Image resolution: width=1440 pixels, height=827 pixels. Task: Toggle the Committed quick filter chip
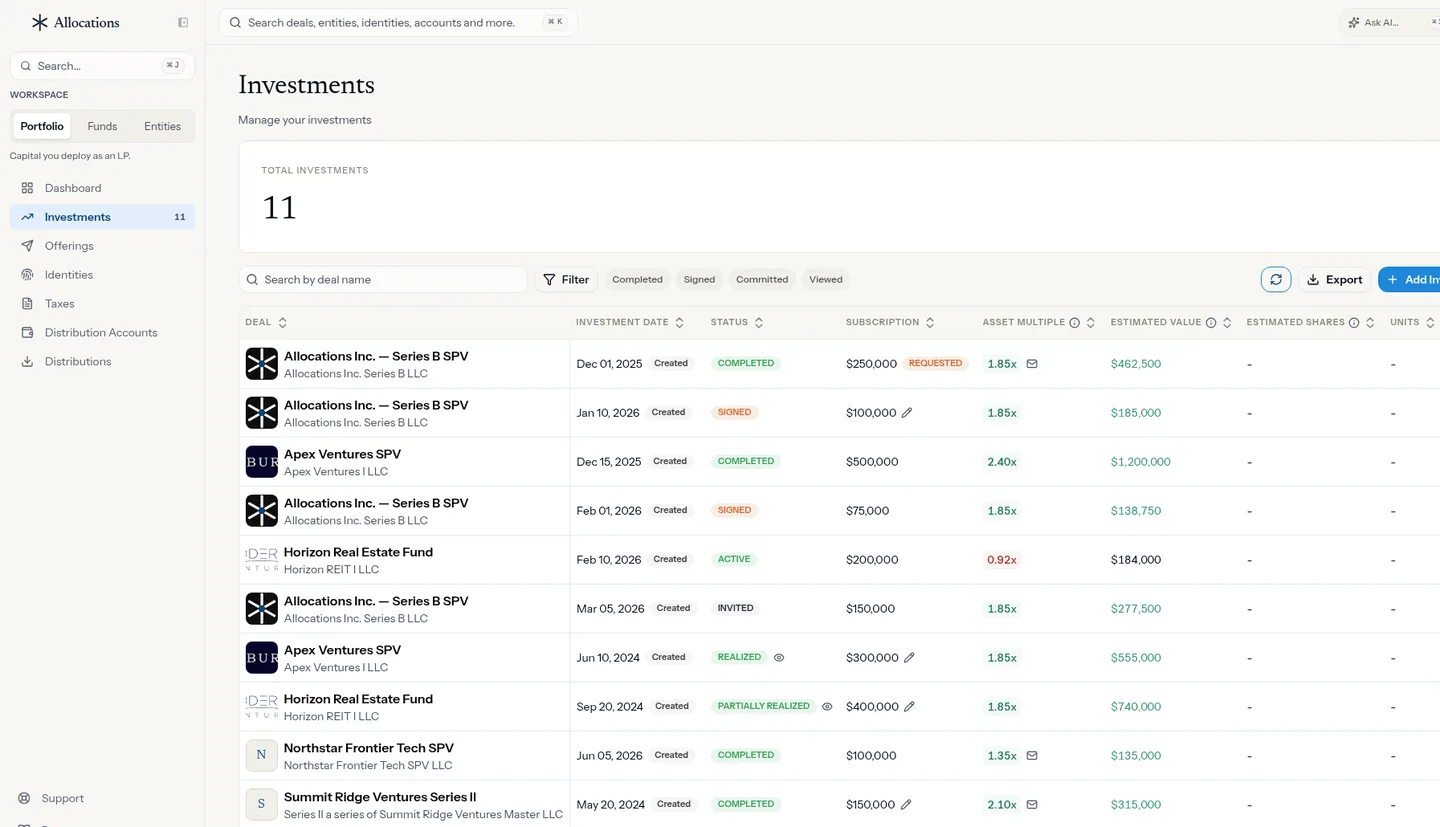[762, 280]
